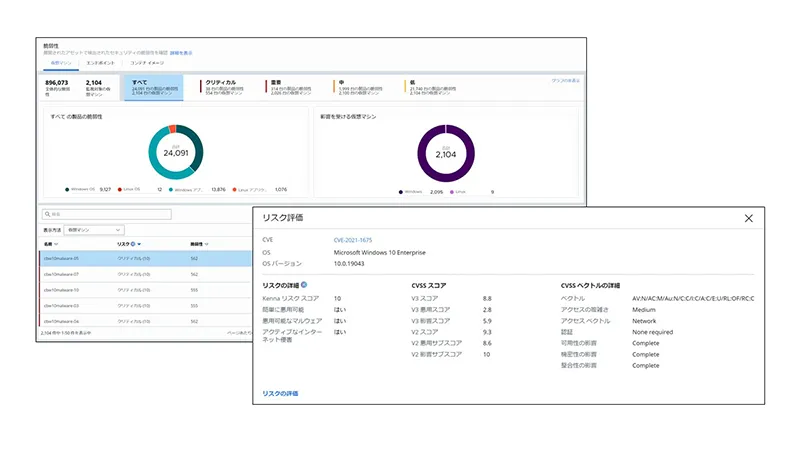Click the アクセス ベクトル value Network
800x450 pixels.
(x=644, y=321)
